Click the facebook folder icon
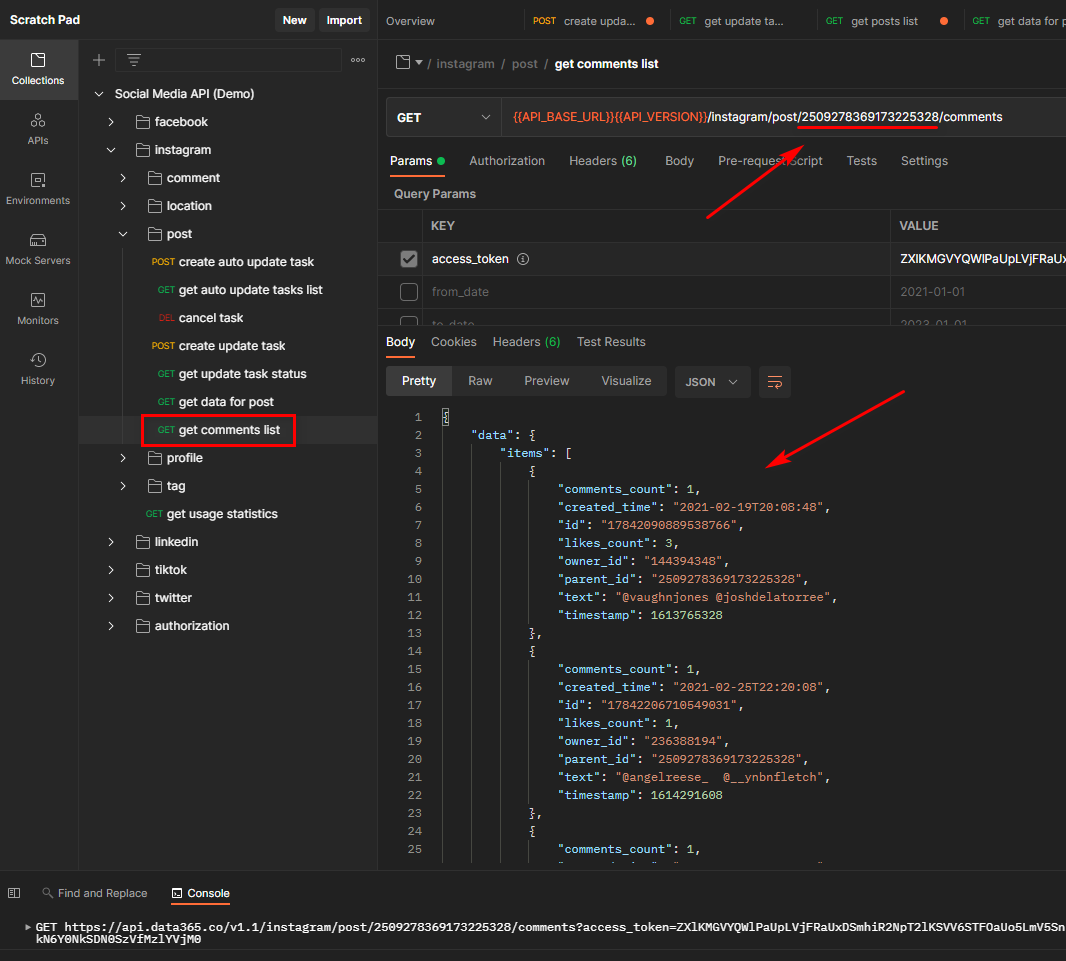The height and width of the screenshot is (961, 1066). [x=143, y=122]
